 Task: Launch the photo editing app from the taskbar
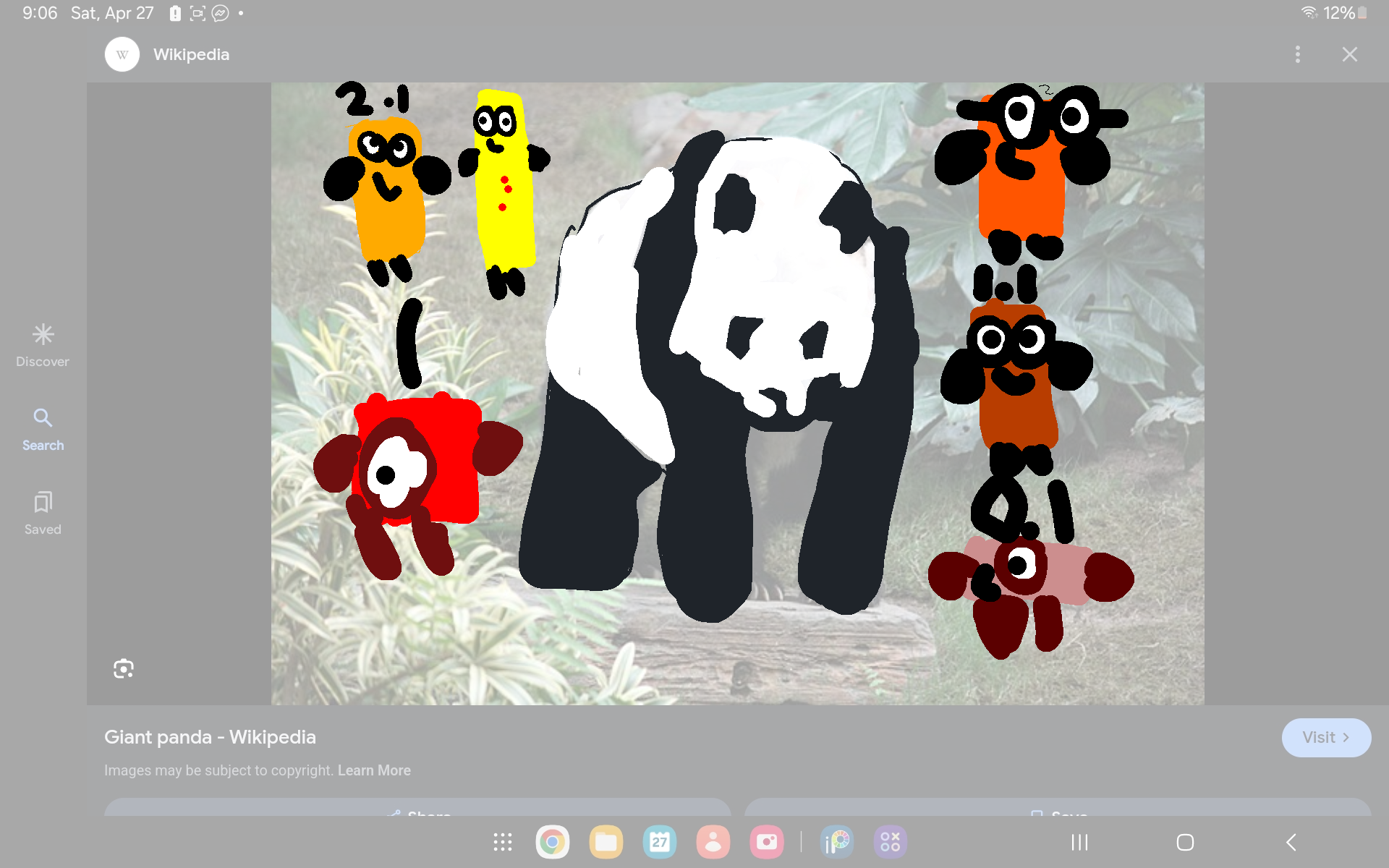(837, 841)
